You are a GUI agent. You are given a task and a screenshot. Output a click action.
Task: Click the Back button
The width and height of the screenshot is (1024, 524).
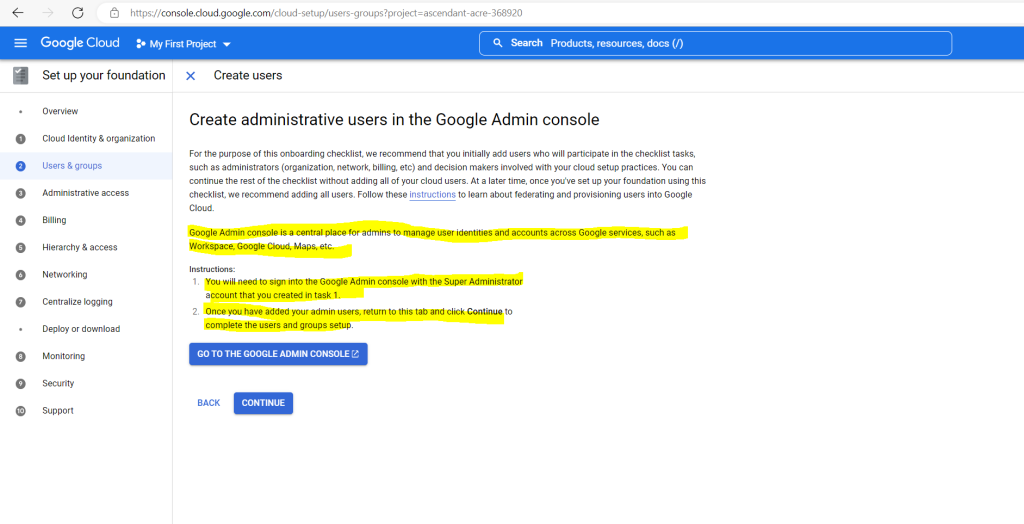208,403
